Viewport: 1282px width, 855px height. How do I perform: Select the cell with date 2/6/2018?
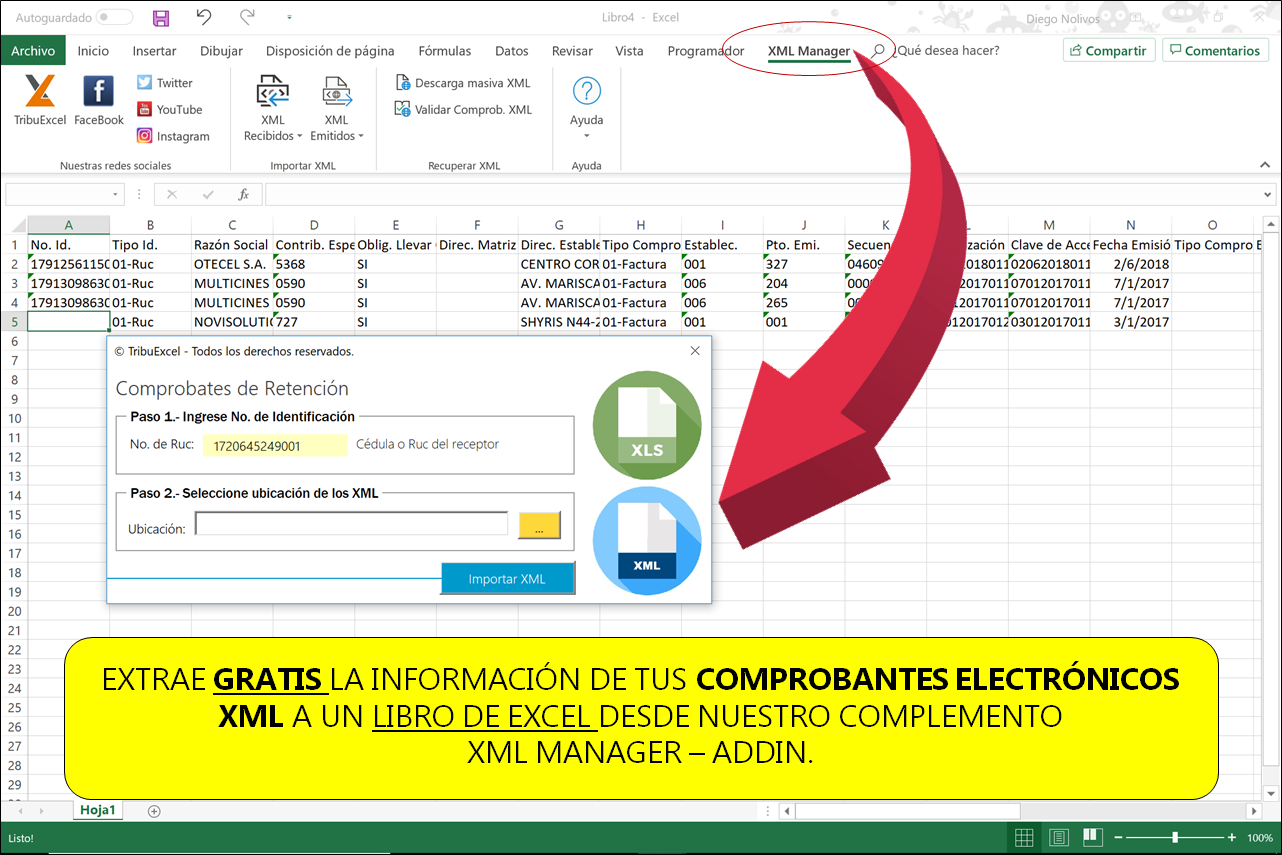click(x=1131, y=264)
